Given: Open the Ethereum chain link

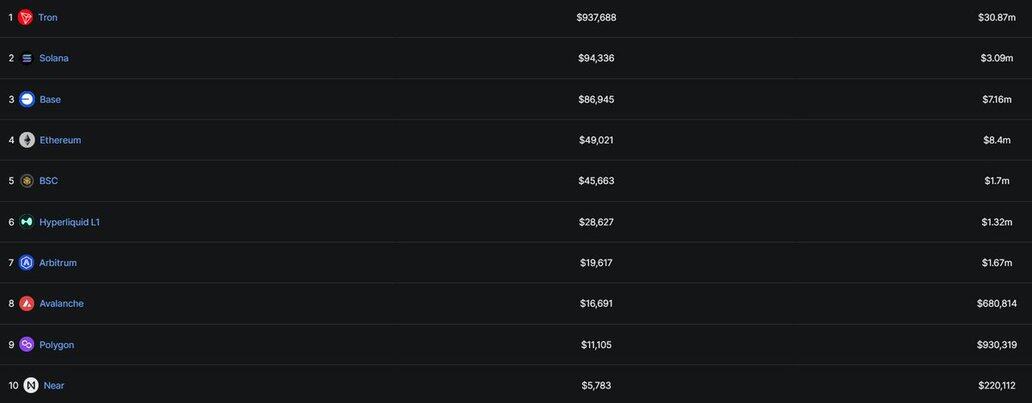Looking at the screenshot, I should point(60,140).
